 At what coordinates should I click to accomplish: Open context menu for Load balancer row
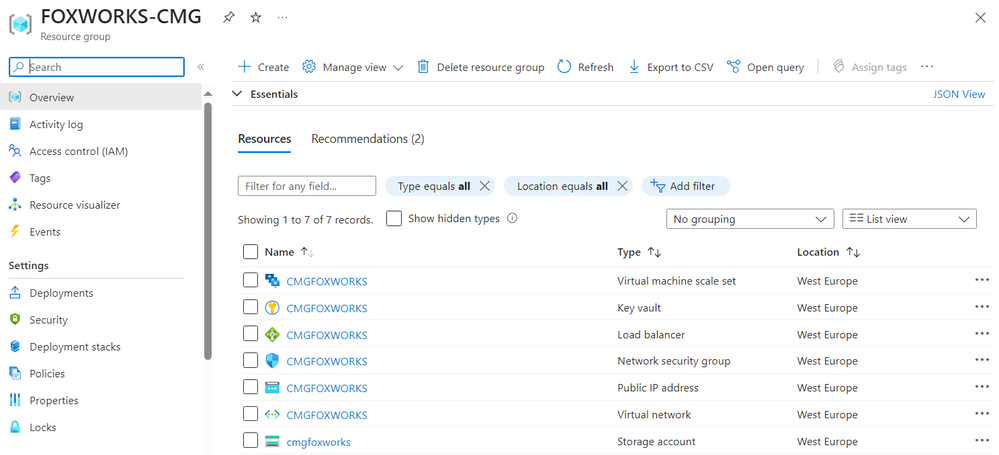(x=982, y=334)
